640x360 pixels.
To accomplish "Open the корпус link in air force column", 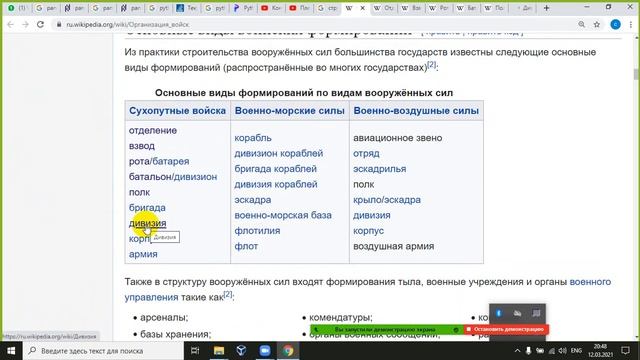I will [369, 231].
